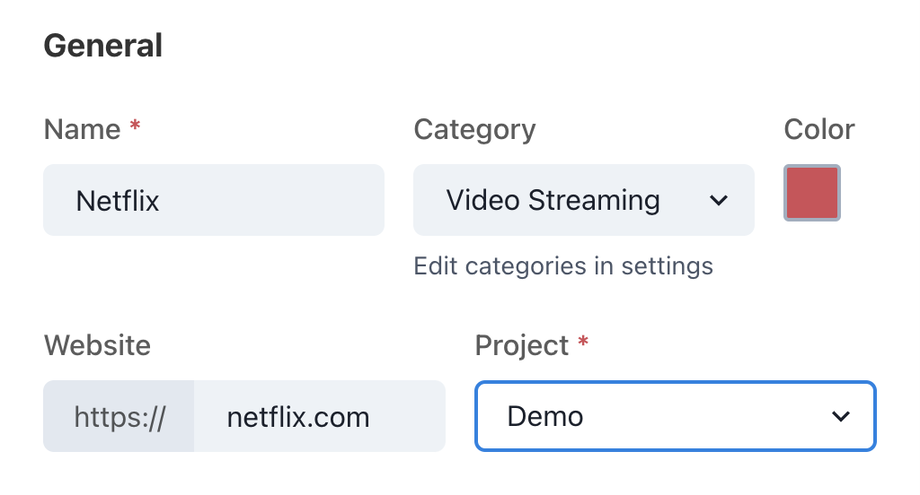The width and height of the screenshot is (920, 495).
Task: Click the Name field label
Action: point(82,129)
